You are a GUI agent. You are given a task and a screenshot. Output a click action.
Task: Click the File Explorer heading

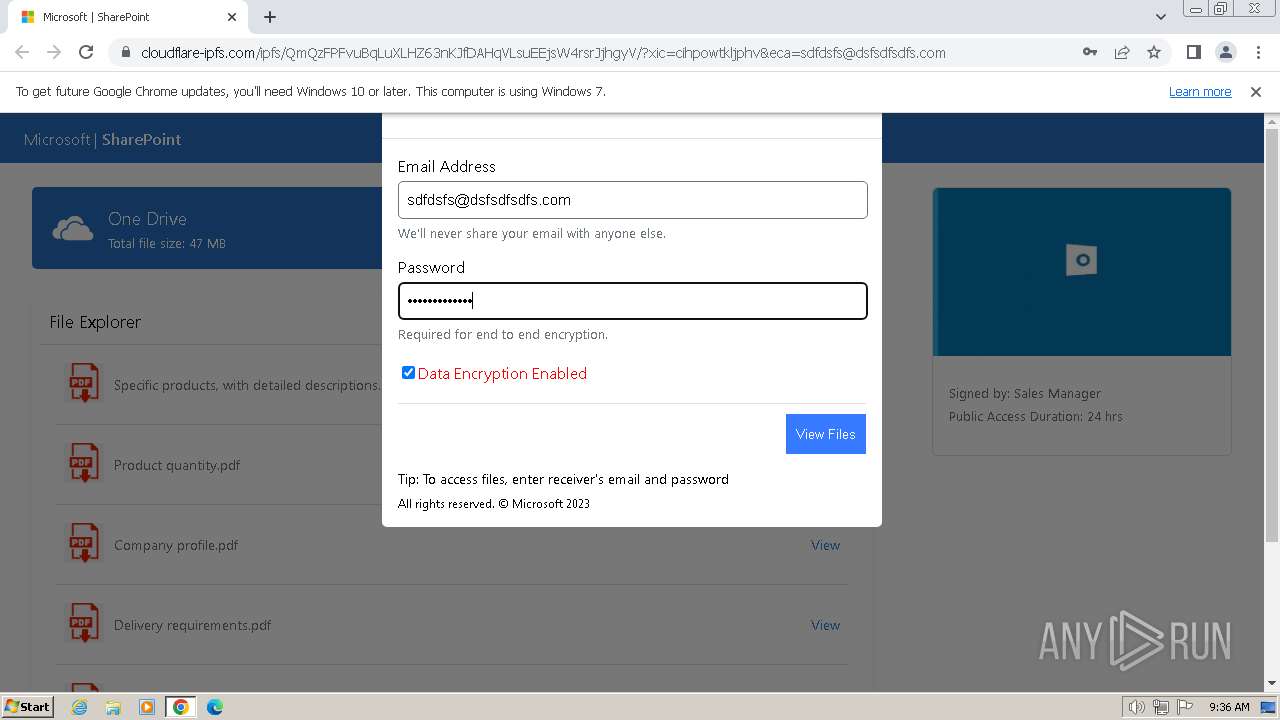tap(95, 322)
